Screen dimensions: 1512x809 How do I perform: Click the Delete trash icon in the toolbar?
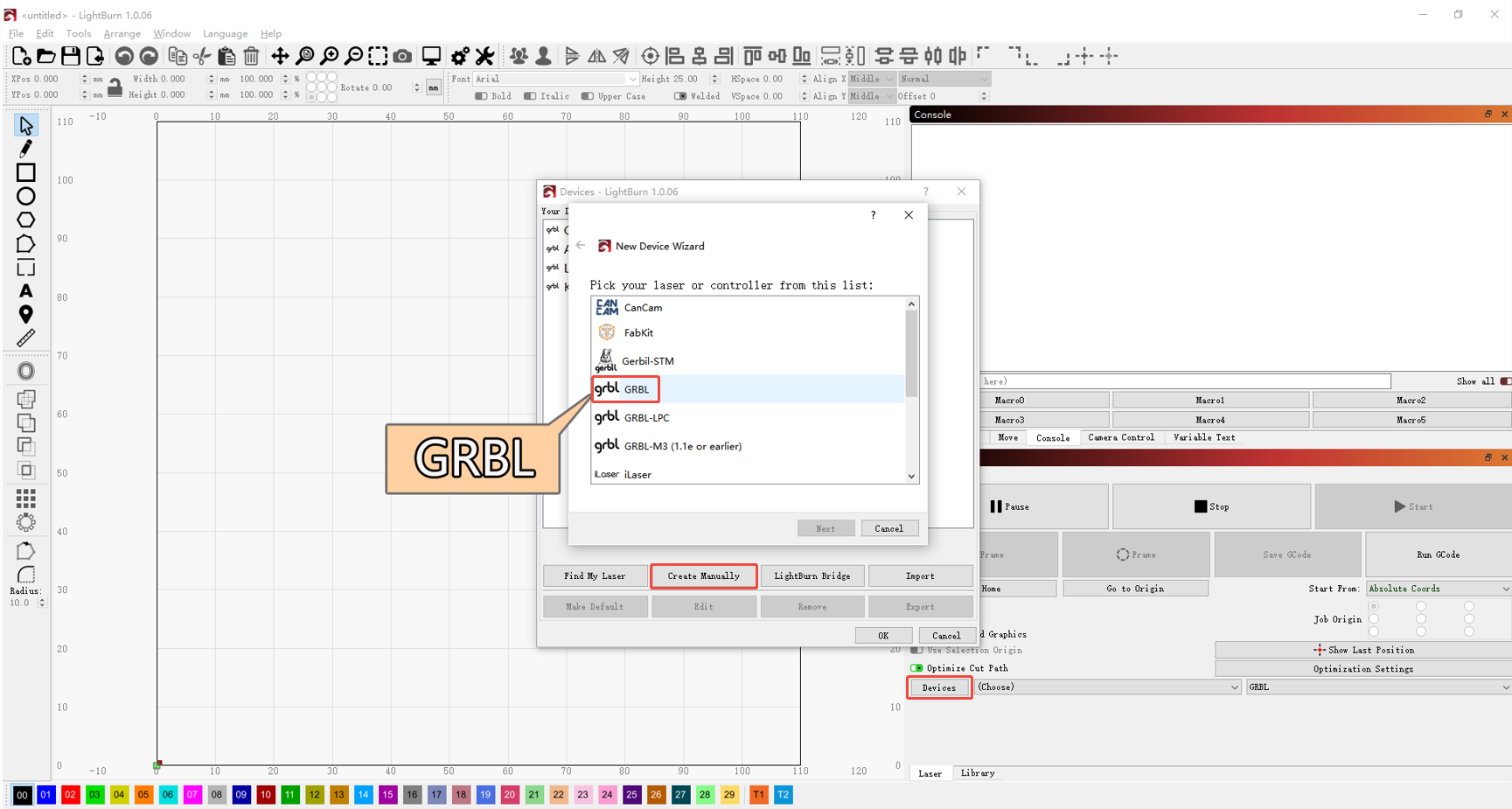tap(252, 56)
